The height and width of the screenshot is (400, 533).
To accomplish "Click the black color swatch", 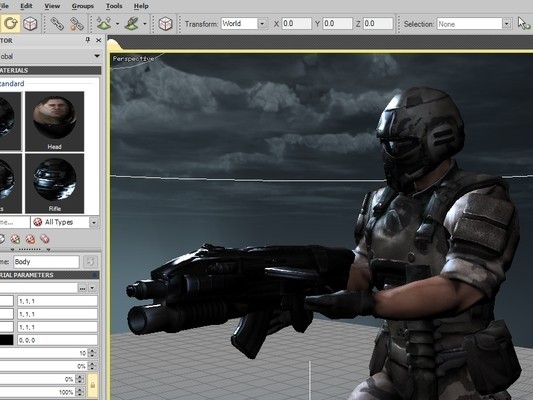I will pyautogui.click(x=6, y=340).
